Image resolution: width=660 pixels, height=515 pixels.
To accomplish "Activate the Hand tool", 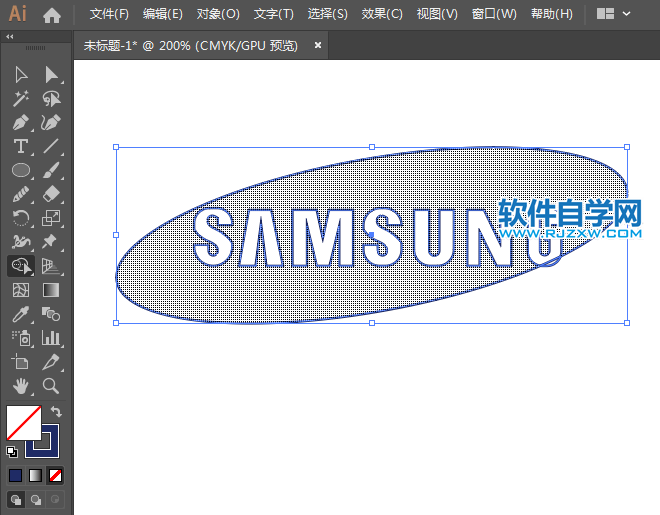I will pos(21,386).
